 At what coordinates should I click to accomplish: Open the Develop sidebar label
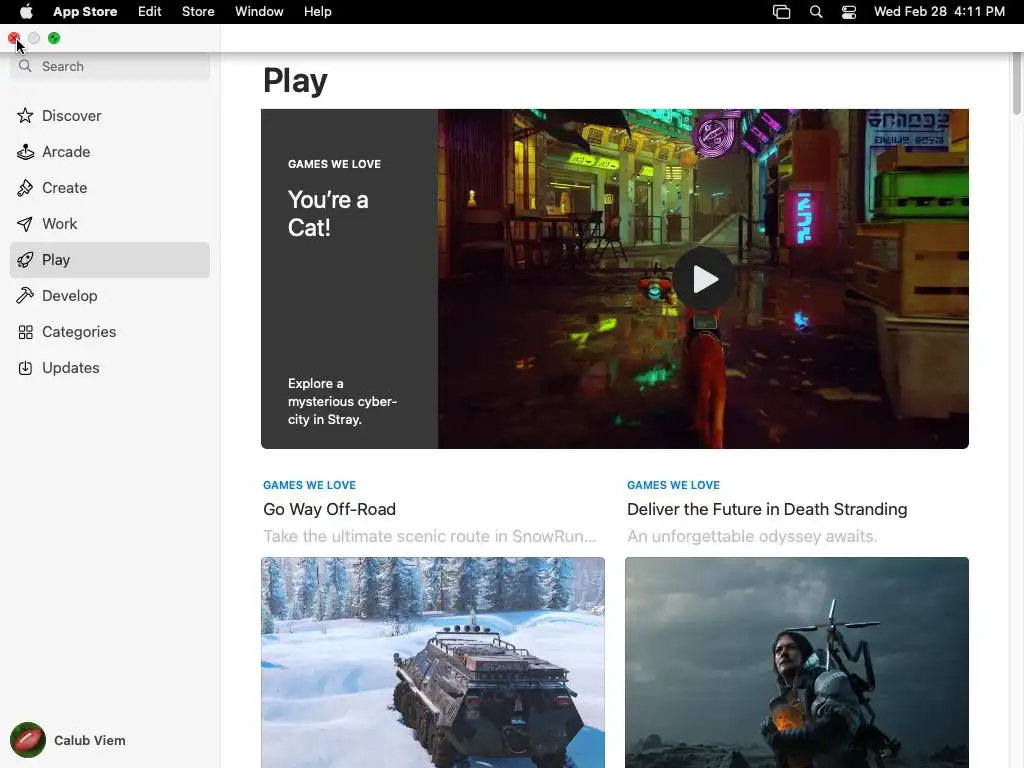pos(70,296)
